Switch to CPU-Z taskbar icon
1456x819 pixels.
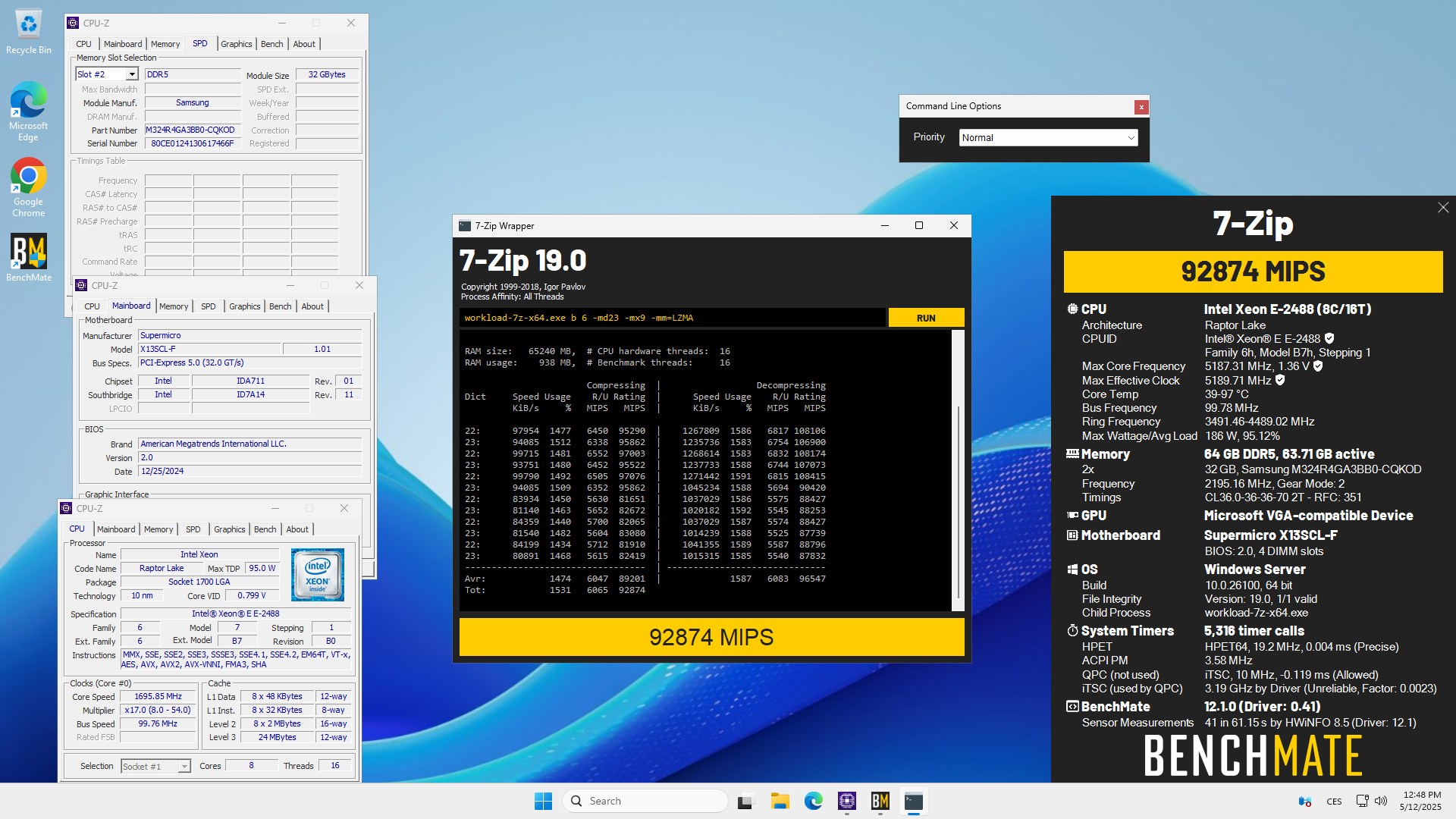coord(847,801)
